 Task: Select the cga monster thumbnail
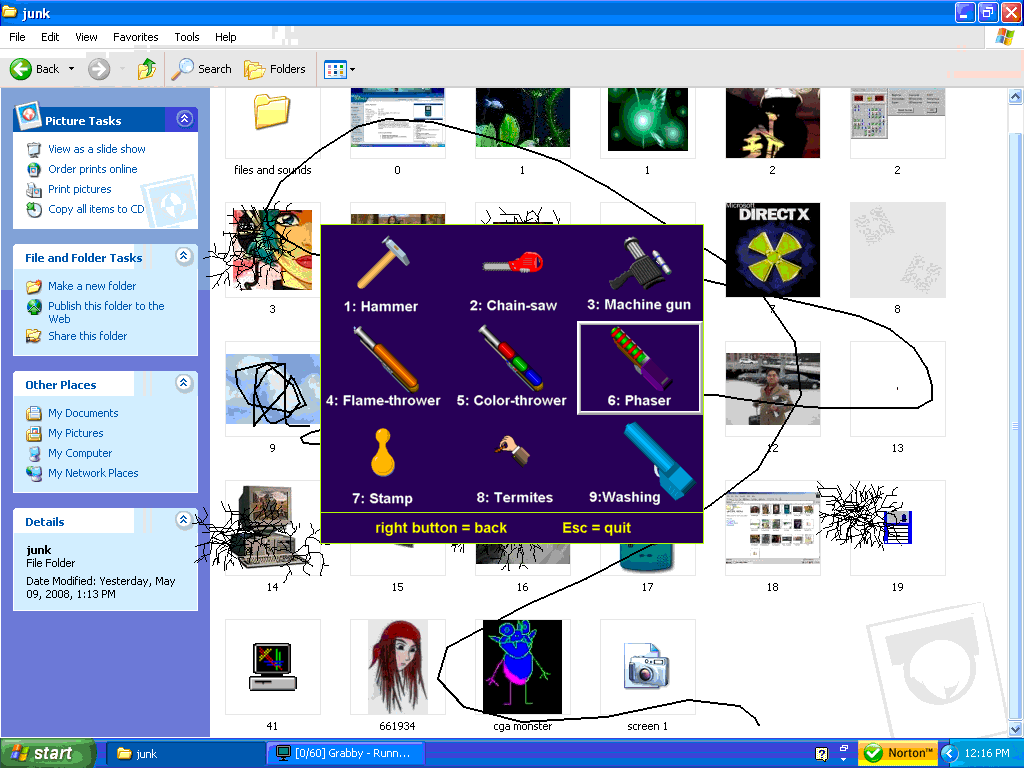click(522, 666)
